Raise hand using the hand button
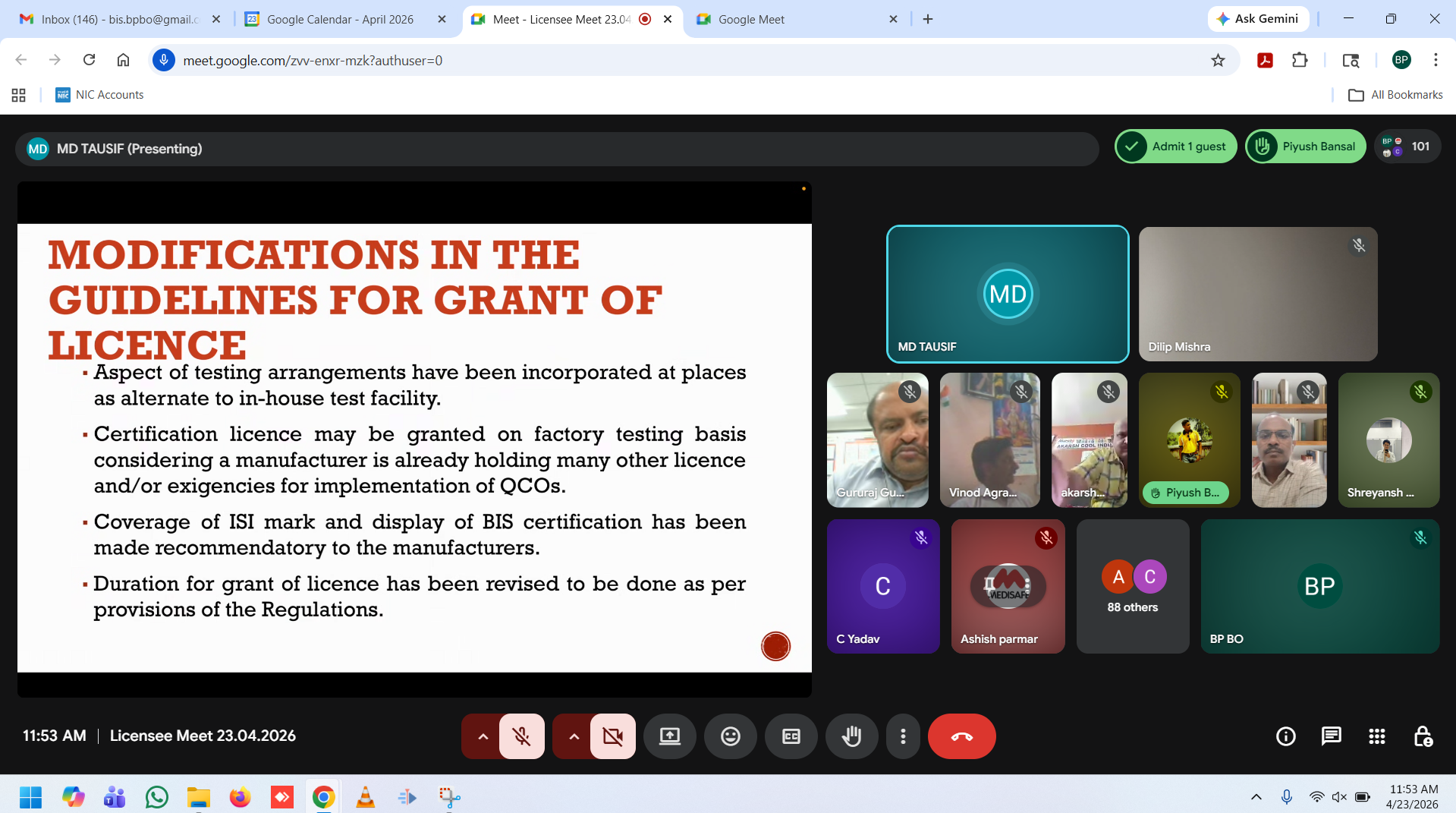The image size is (1456, 813). [x=851, y=736]
